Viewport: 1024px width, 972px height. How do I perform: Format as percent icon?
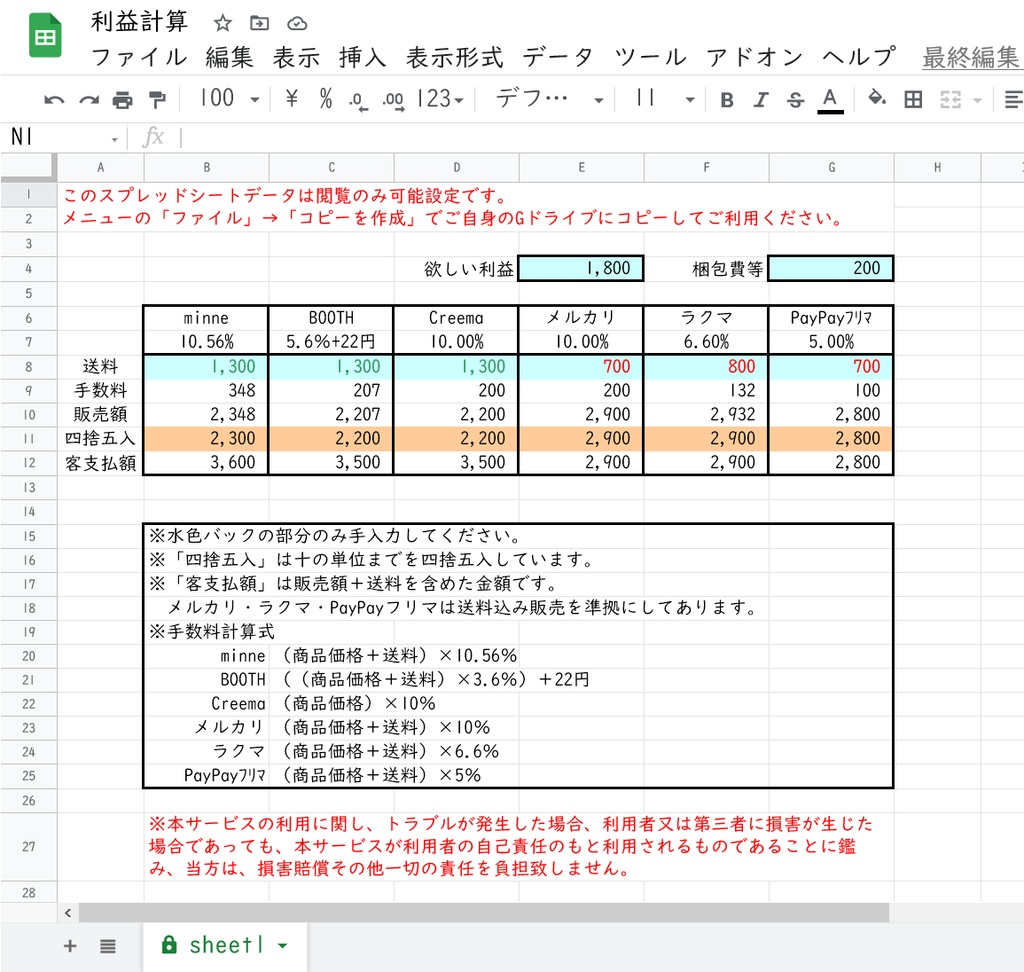[x=326, y=99]
